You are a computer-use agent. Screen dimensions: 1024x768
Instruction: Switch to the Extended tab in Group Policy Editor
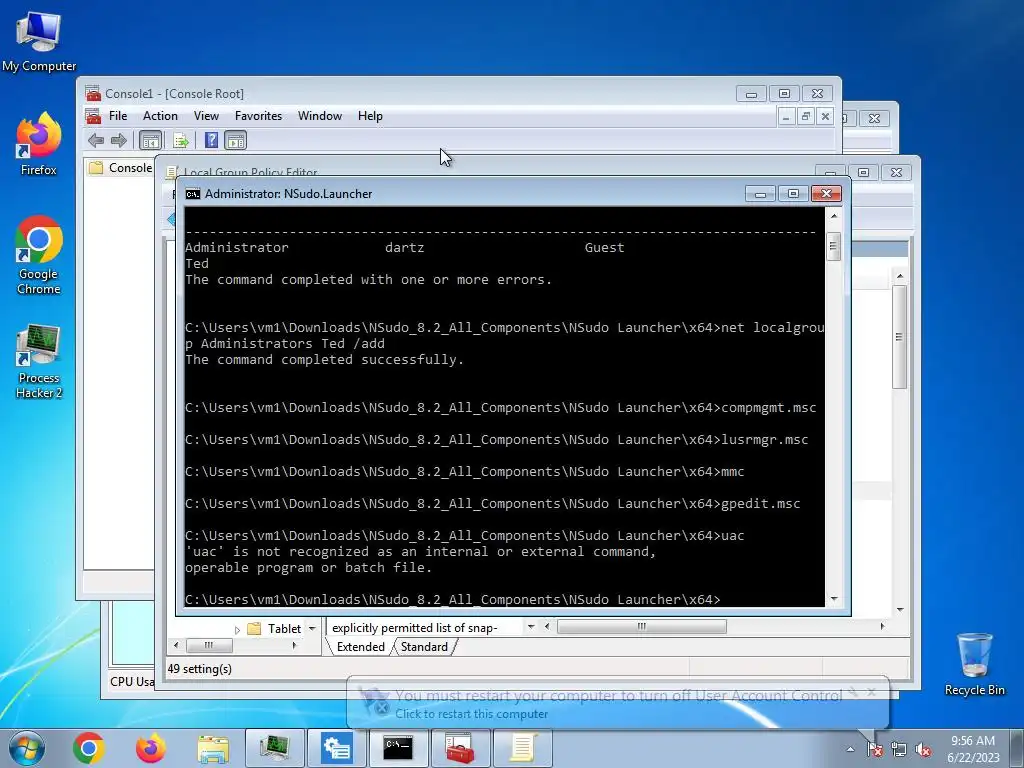pos(360,647)
